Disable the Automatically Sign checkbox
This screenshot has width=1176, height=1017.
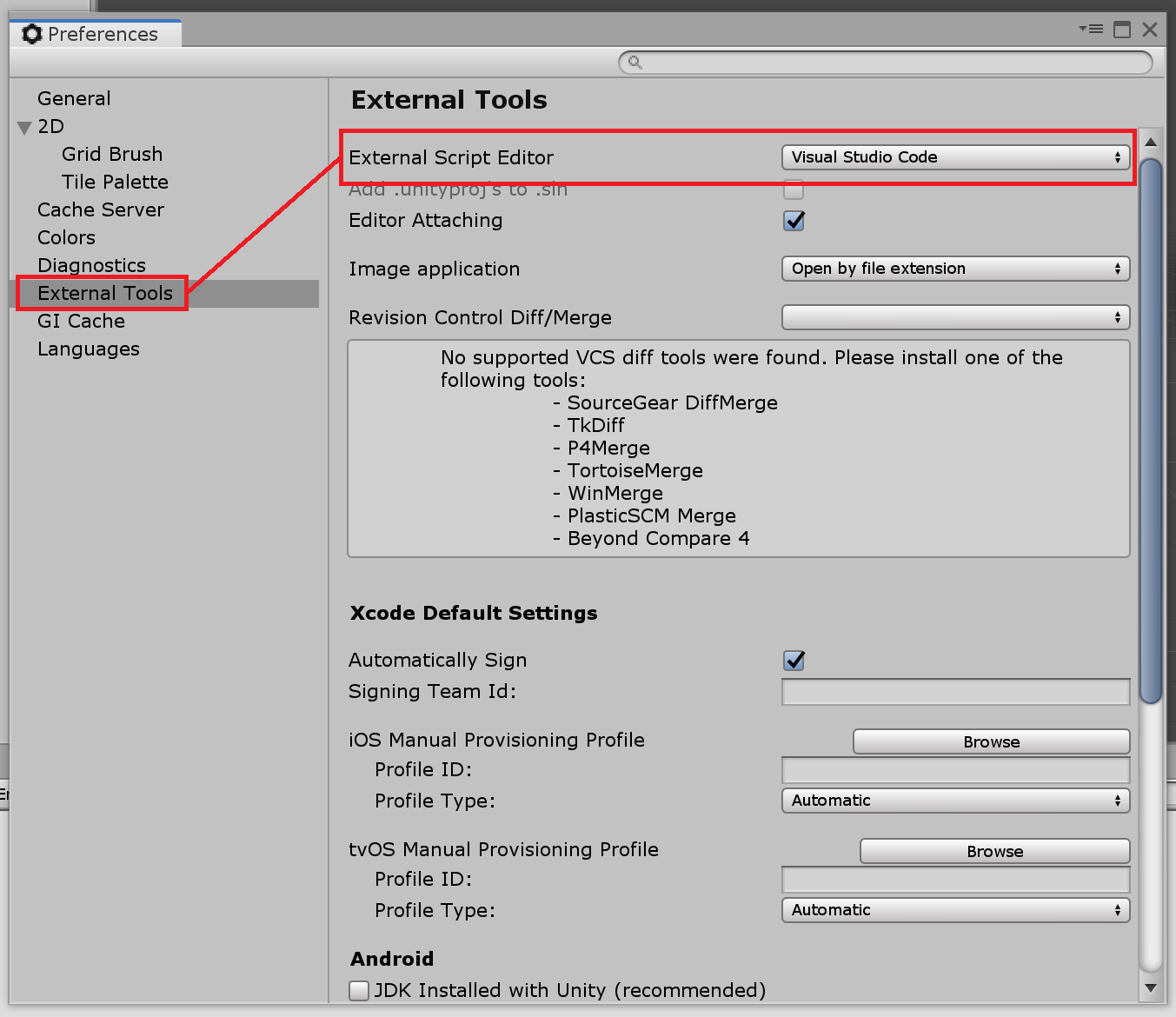[793, 661]
